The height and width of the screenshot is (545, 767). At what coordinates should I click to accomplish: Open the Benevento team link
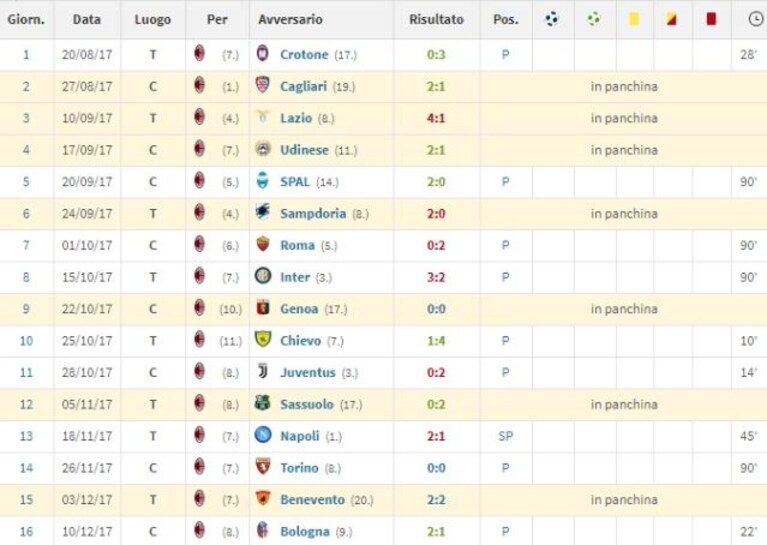pos(312,500)
